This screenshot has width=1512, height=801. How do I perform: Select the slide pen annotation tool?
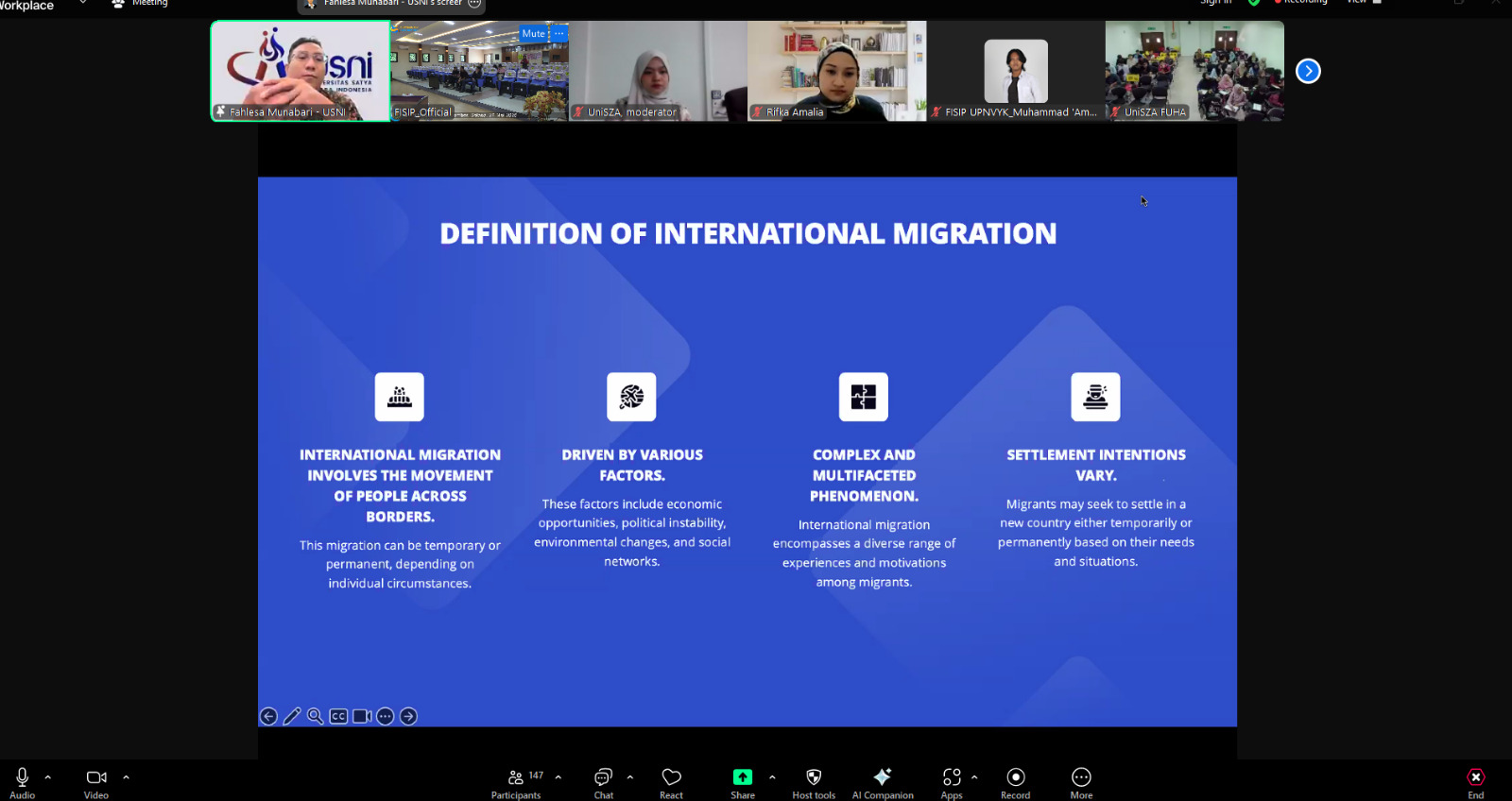tap(292, 716)
